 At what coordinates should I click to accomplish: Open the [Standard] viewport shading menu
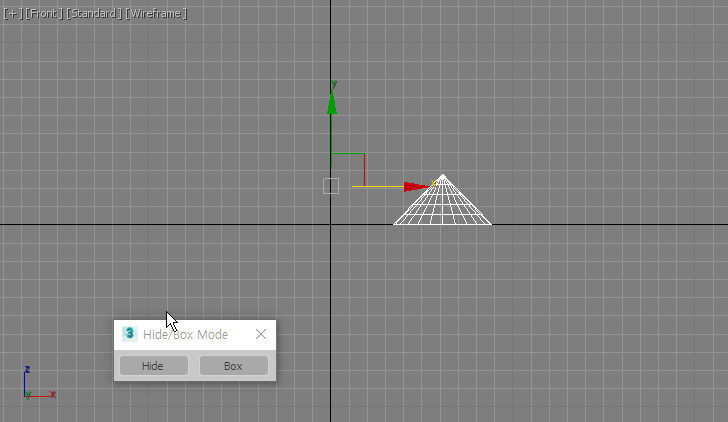(94, 13)
